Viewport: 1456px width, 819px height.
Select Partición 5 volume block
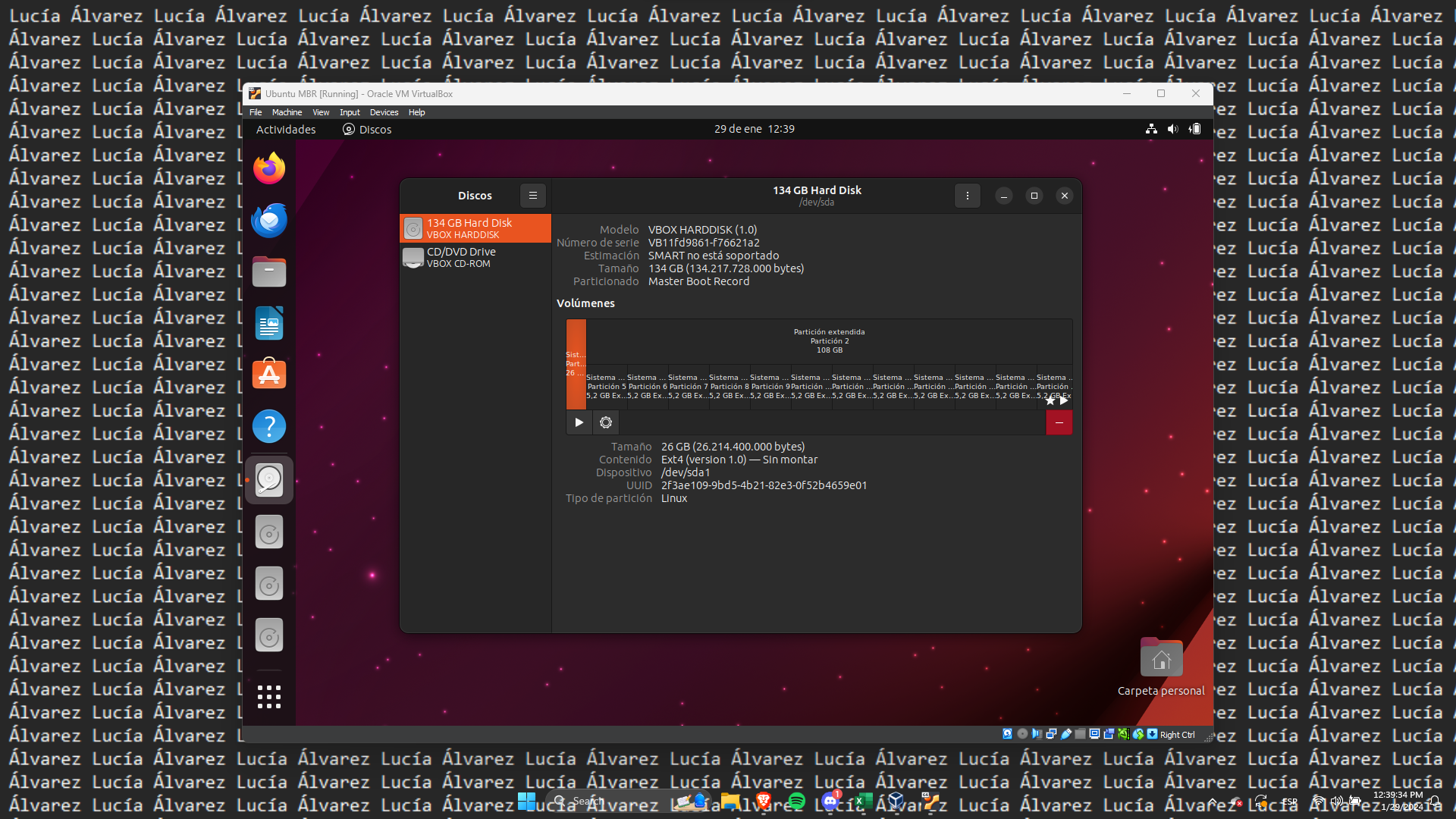607,386
